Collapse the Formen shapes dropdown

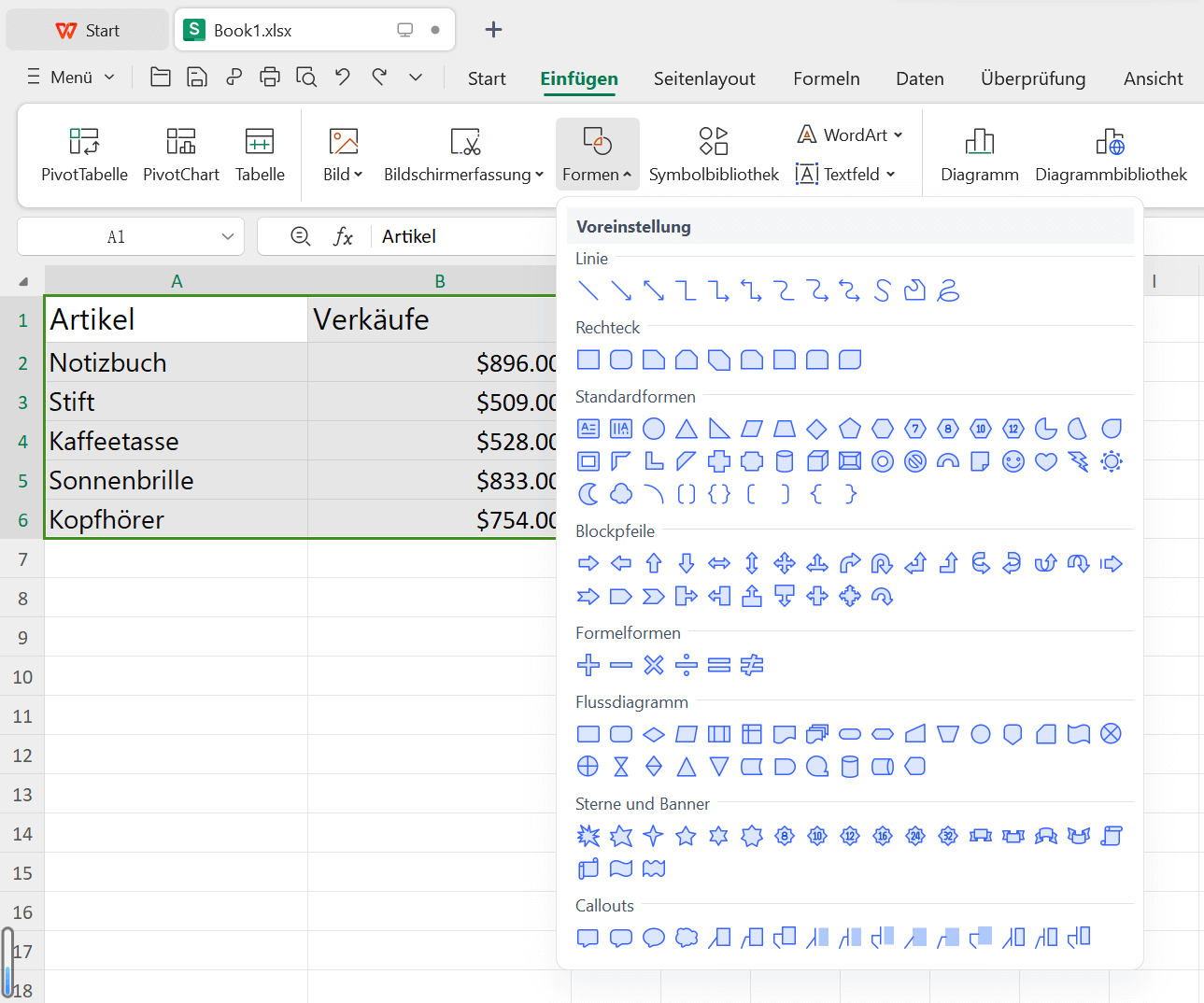[x=597, y=155]
